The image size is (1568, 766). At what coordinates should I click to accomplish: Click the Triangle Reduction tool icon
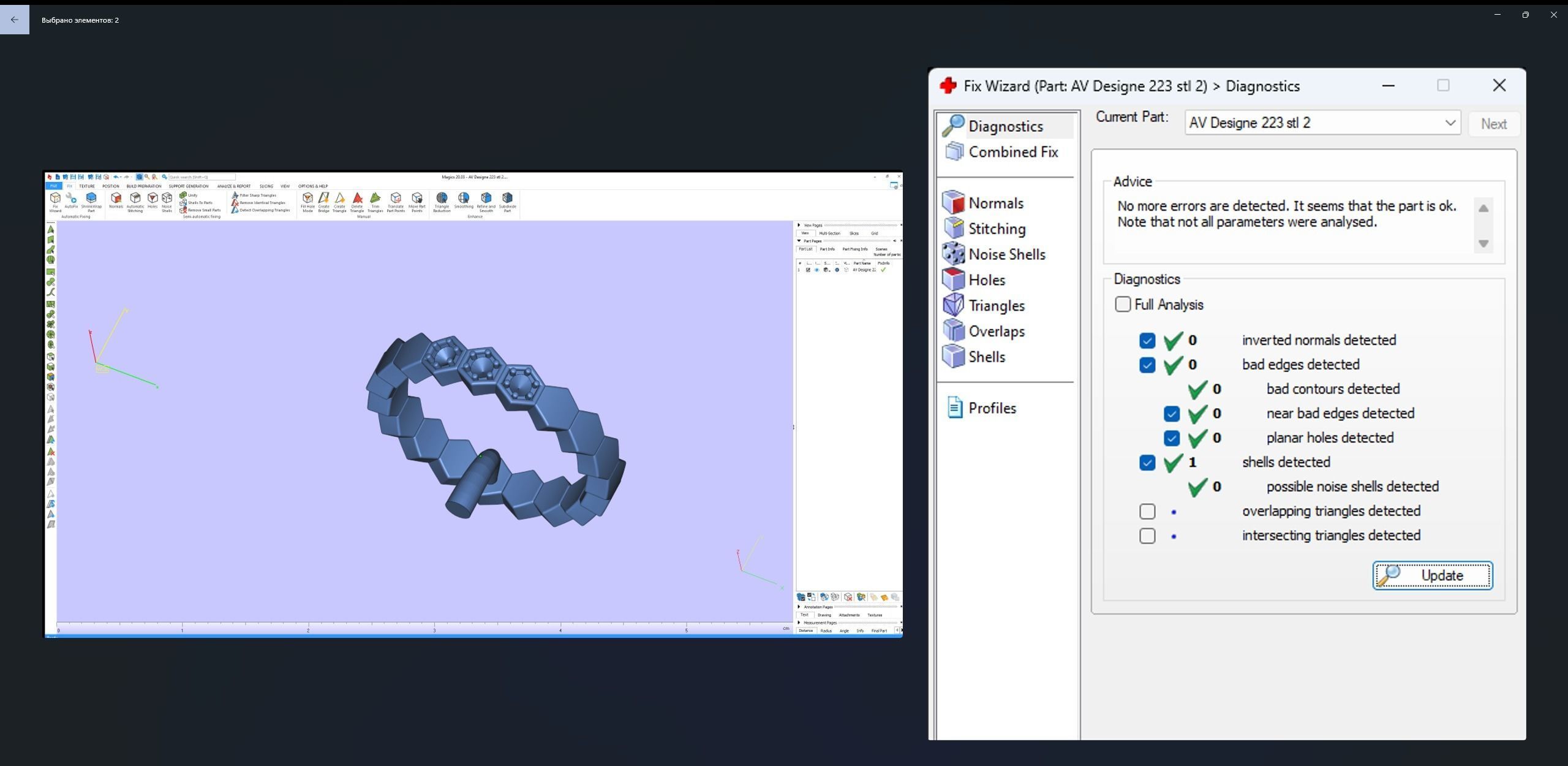[x=442, y=199]
